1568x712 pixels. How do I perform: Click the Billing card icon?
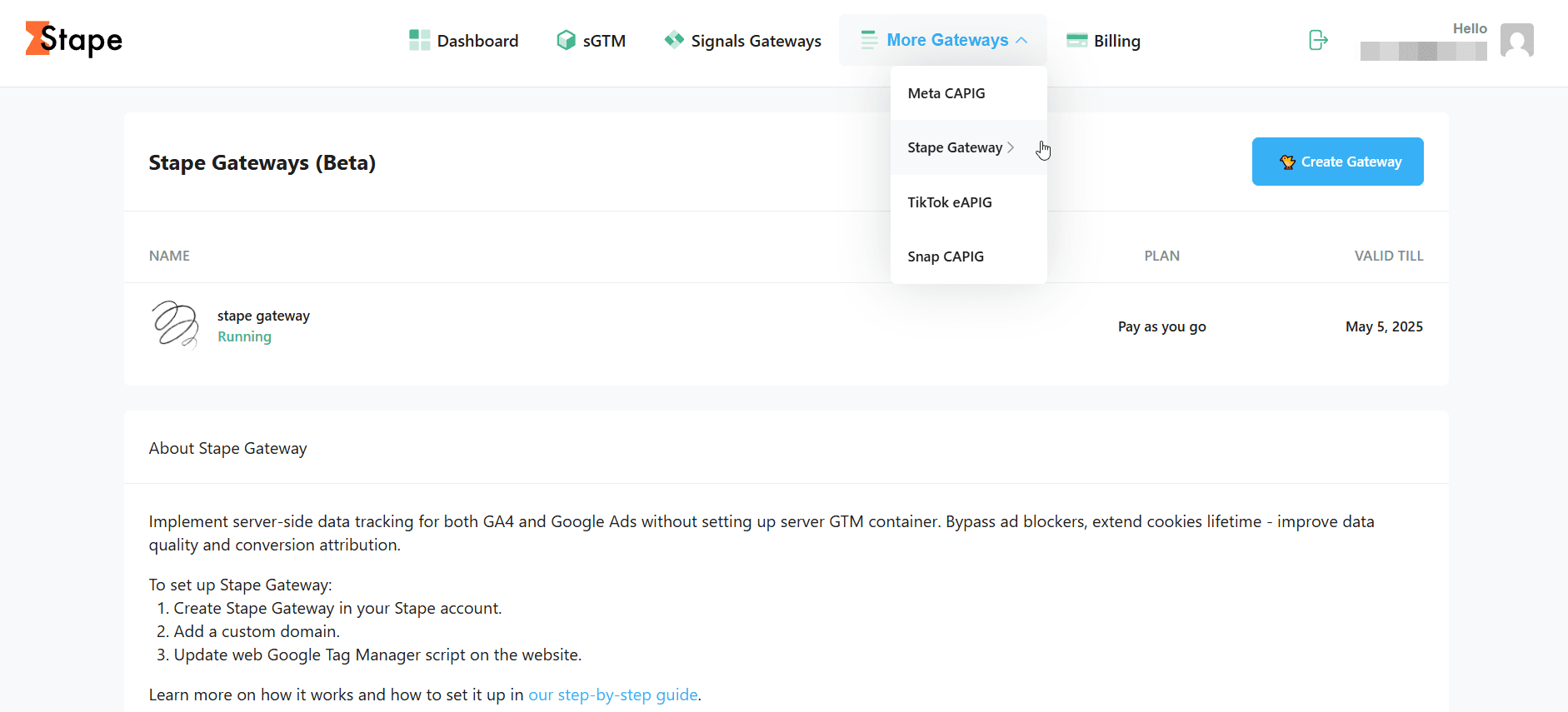click(1076, 40)
